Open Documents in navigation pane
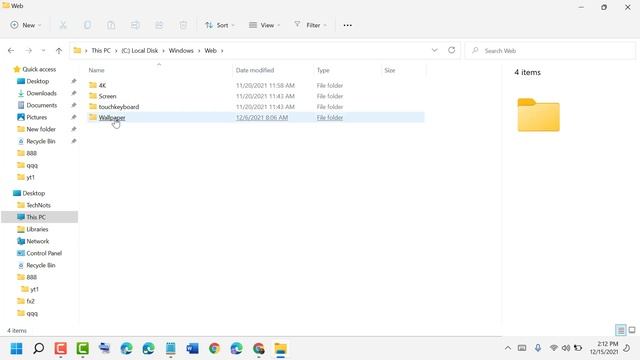 click(42, 105)
